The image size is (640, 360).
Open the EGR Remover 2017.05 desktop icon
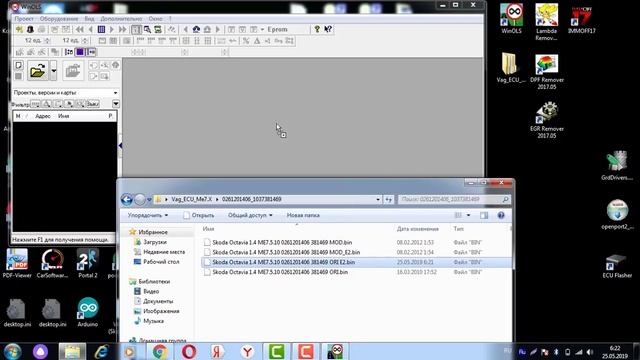pyautogui.click(x=547, y=120)
